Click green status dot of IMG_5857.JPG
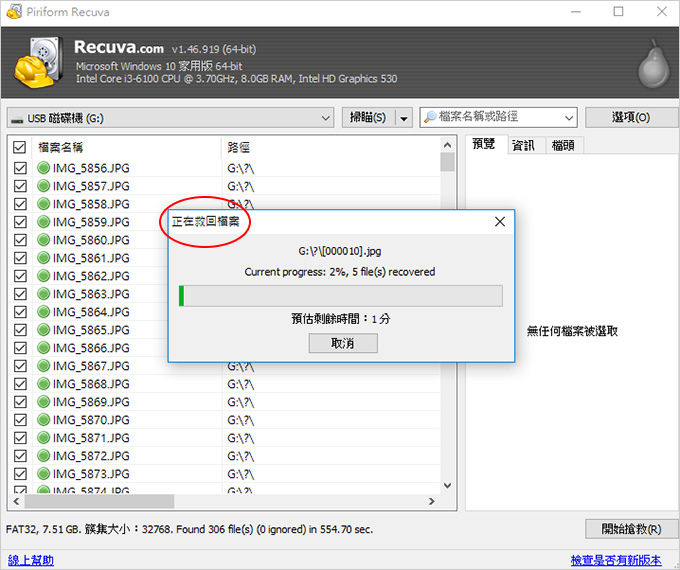 point(43,186)
